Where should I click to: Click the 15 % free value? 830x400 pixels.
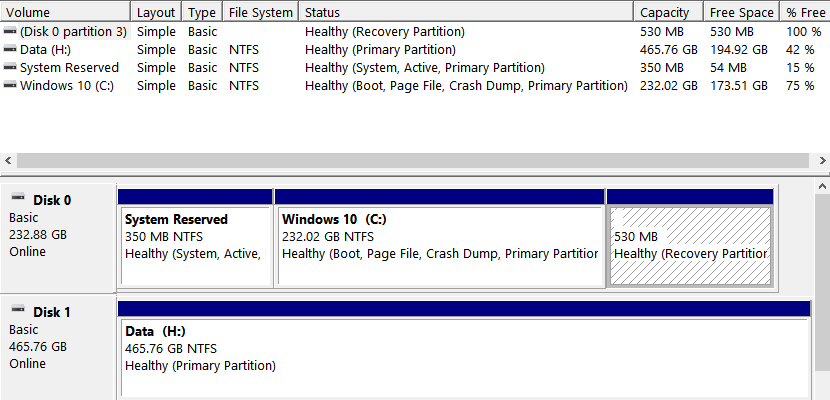[800, 68]
